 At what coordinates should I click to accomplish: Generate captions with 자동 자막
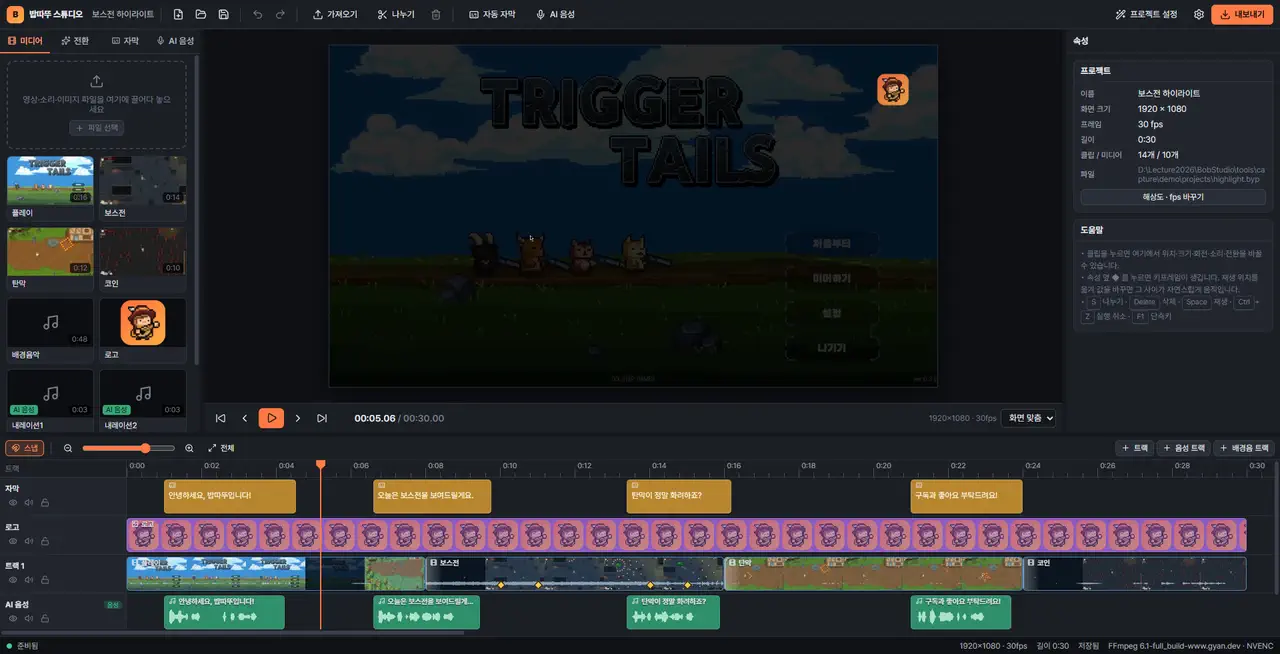[492, 15]
